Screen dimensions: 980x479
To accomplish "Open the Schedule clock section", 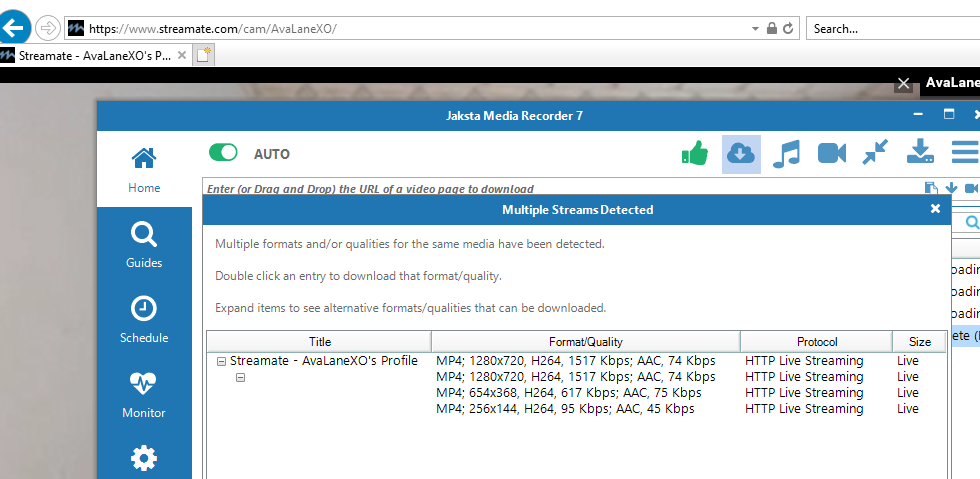I will pos(144,320).
